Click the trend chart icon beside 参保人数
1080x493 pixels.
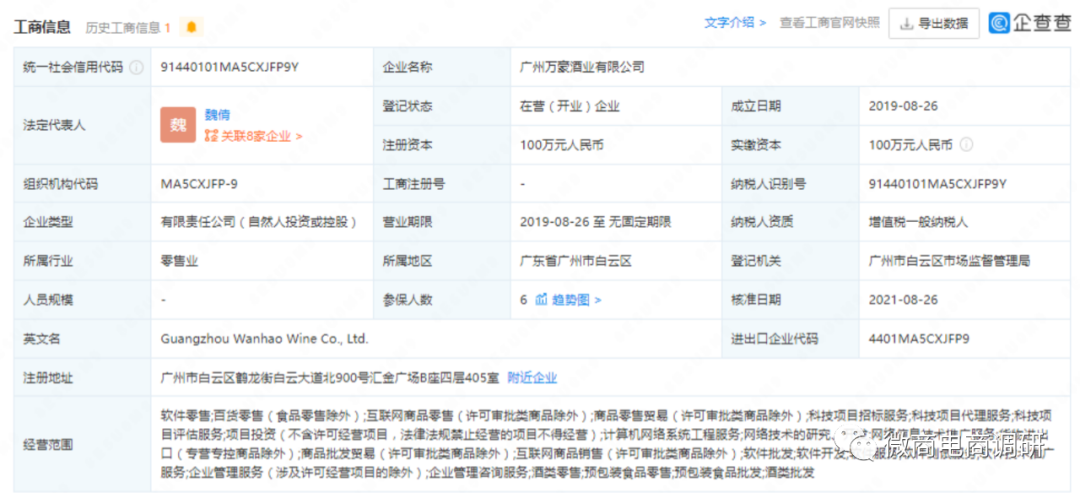point(541,300)
